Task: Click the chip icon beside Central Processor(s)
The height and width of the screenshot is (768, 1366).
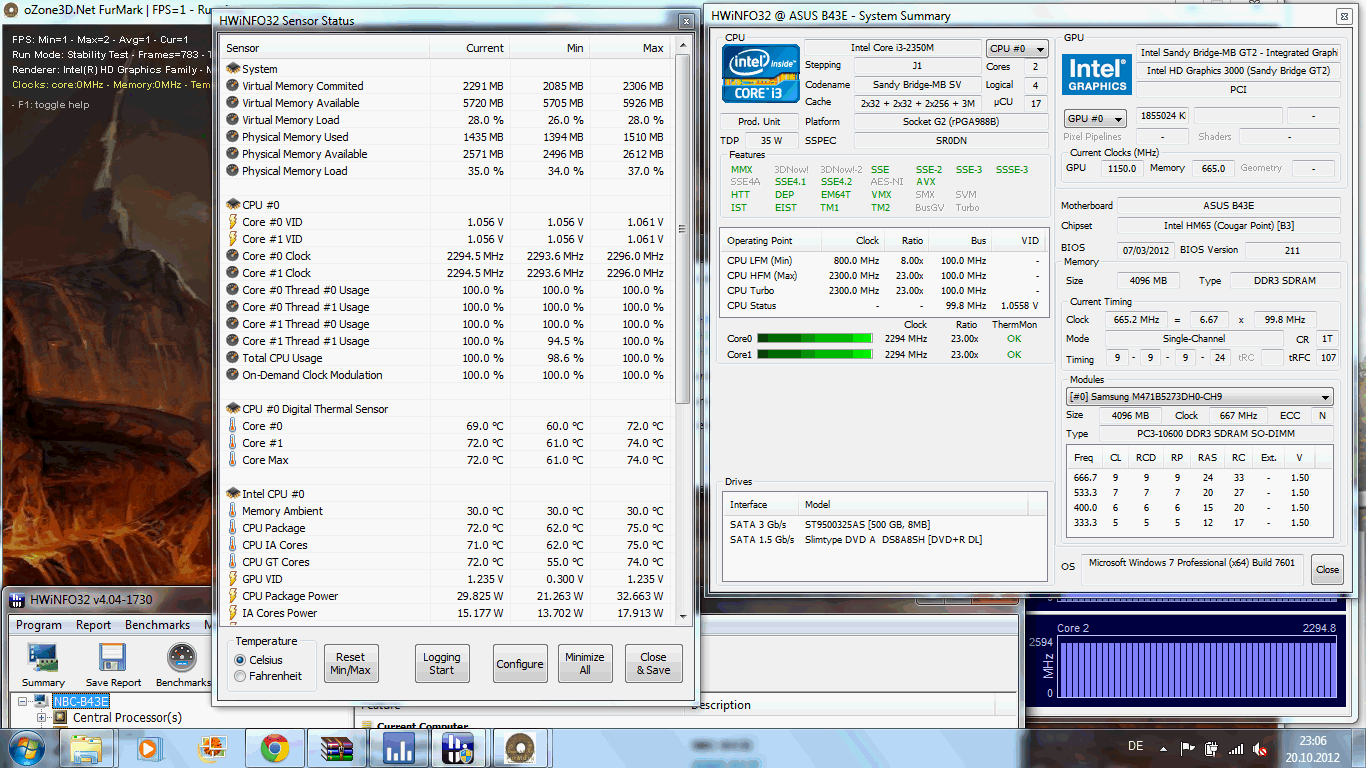Action: tap(60, 717)
